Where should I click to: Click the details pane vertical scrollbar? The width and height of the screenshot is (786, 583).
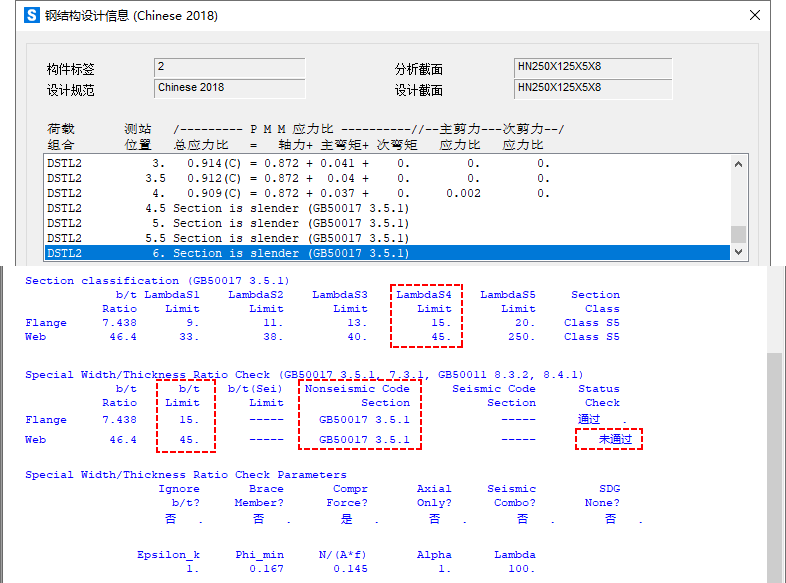tap(776, 450)
